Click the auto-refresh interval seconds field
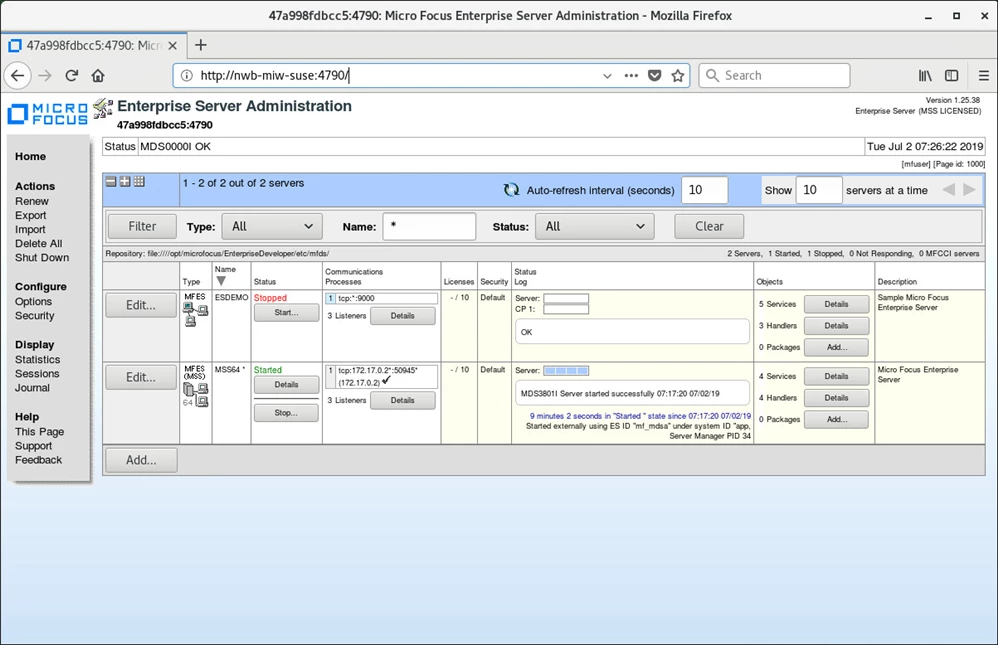 click(705, 190)
